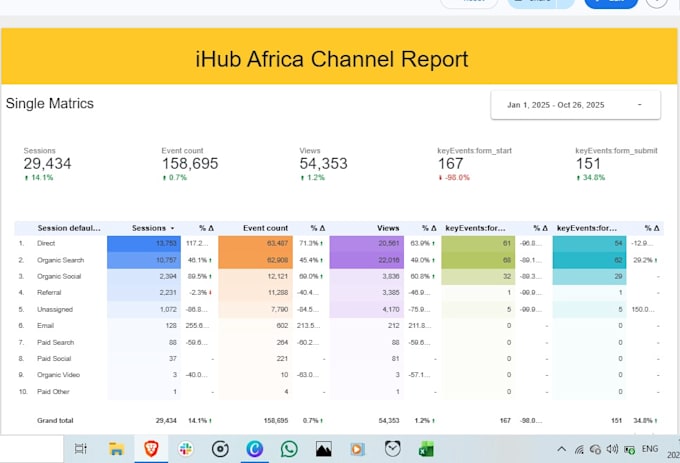Select the Paid Search channel row

(x=339, y=342)
